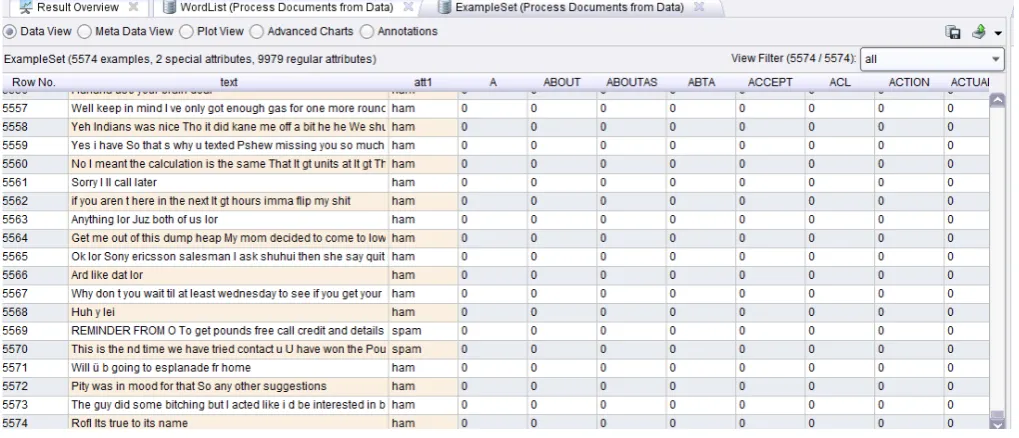Click the ACL column header

click(840, 83)
